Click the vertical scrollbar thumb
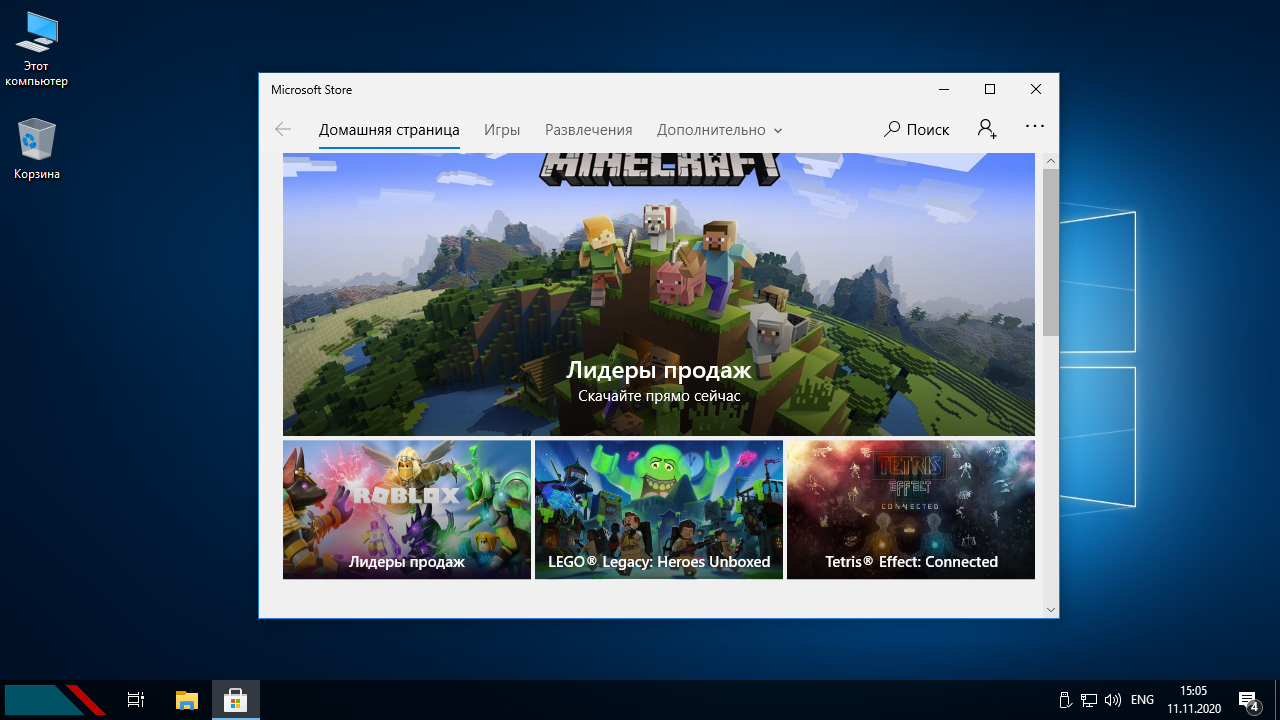 pyautogui.click(x=1050, y=252)
